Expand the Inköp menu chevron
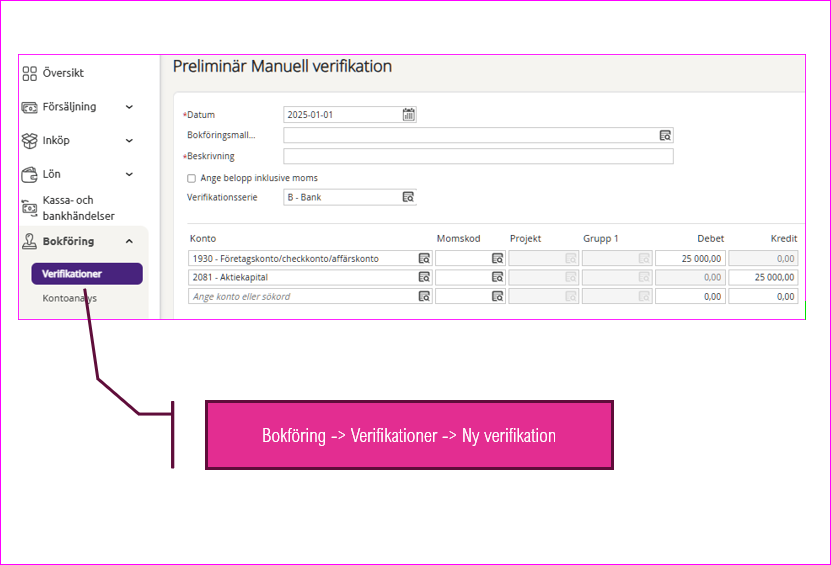 coord(129,140)
